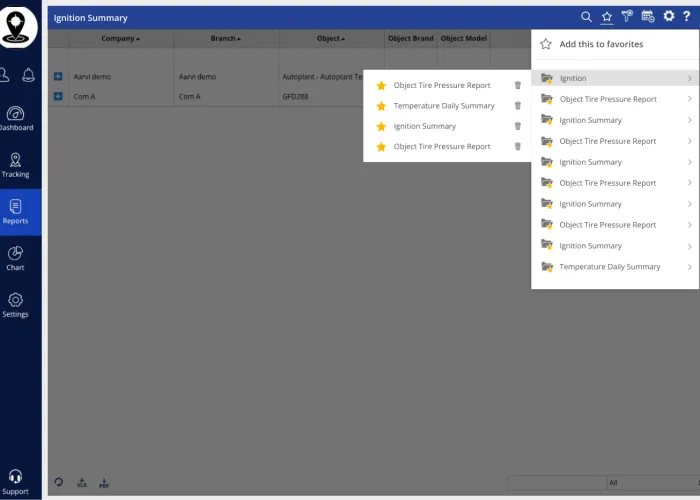Delete Temperature Daily Summary favorite with trash icon
700x500 pixels.
click(517, 106)
